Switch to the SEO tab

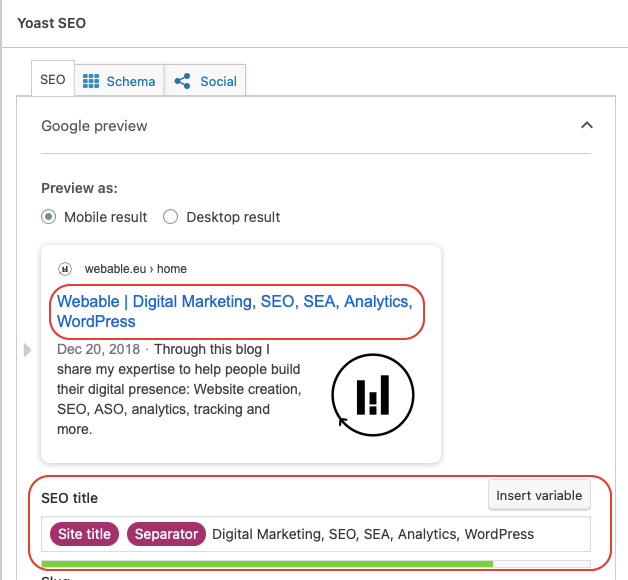[52, 79]
